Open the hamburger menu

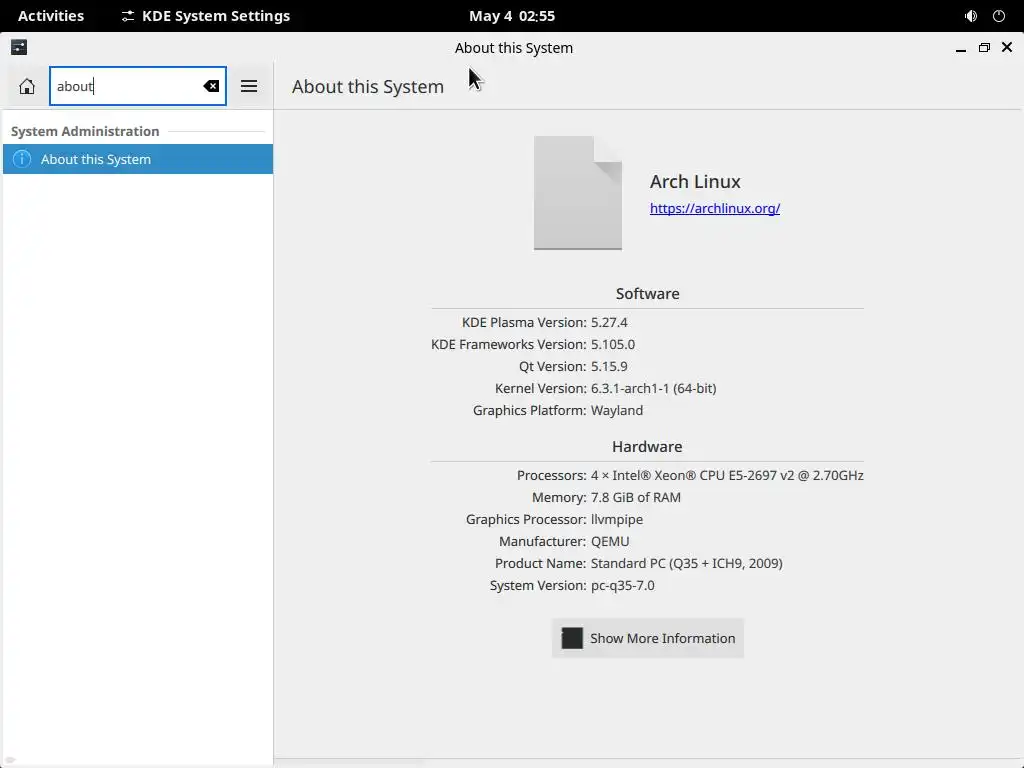tap(249, 86)
